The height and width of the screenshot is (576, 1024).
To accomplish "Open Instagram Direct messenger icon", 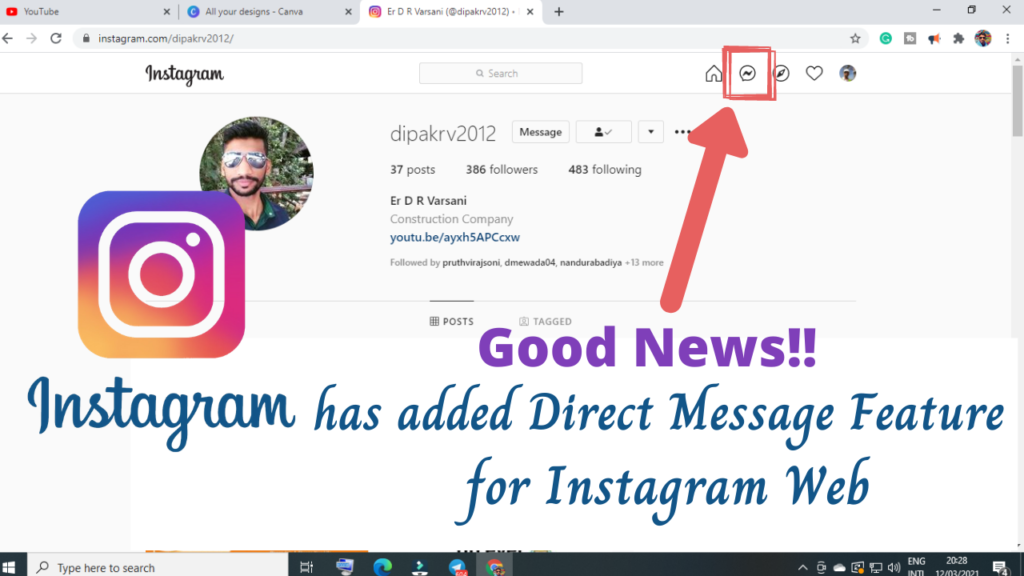I will point(747,74).
